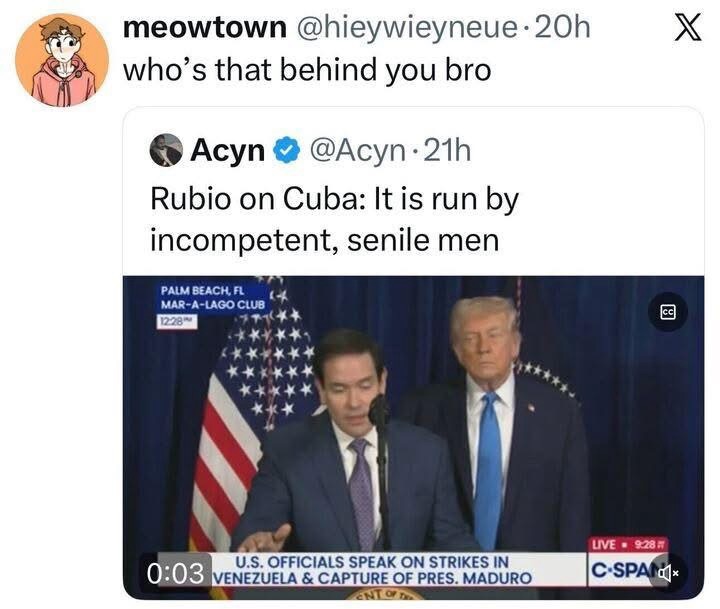Toggle closed captions on the video

(668, 311)
